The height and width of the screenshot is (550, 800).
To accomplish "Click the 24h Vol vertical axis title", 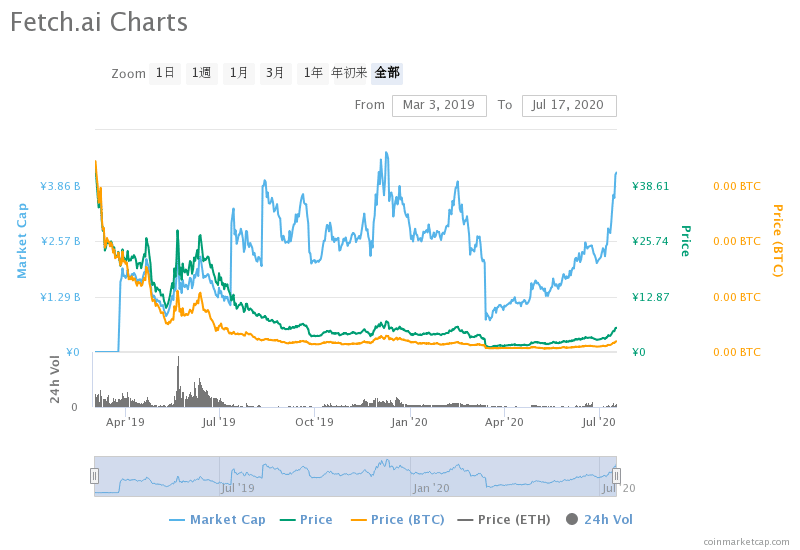I will pyautogui.click(x=55, y=380).
